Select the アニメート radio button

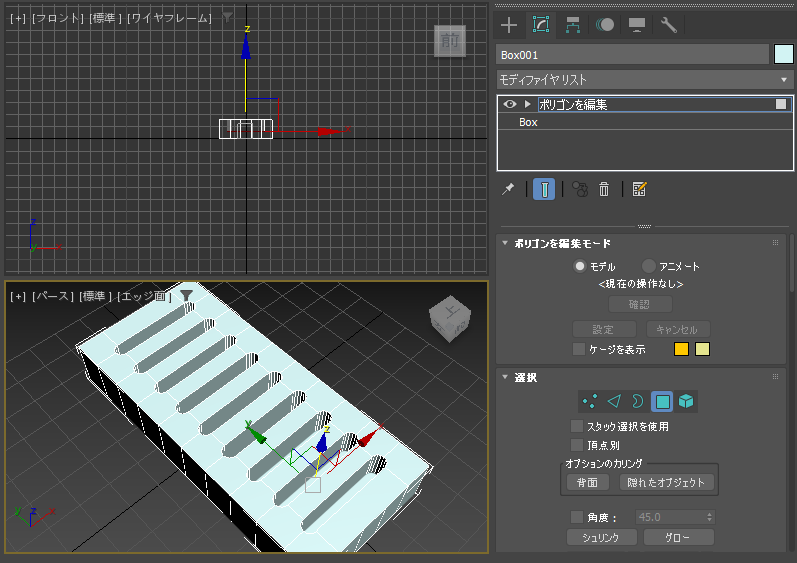click(649, 266)
